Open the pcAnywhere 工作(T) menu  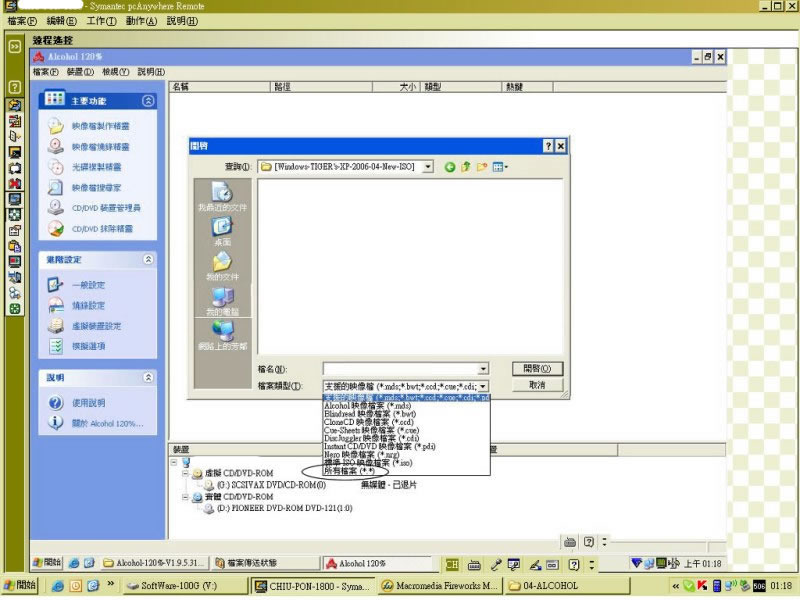point(101,21)
